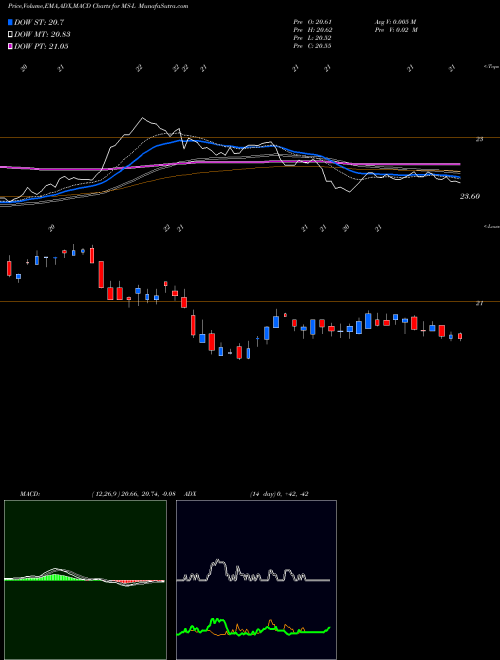500x660 pixels.
Task: Click the first red candlestick on the chart
Action: [9, 268]
